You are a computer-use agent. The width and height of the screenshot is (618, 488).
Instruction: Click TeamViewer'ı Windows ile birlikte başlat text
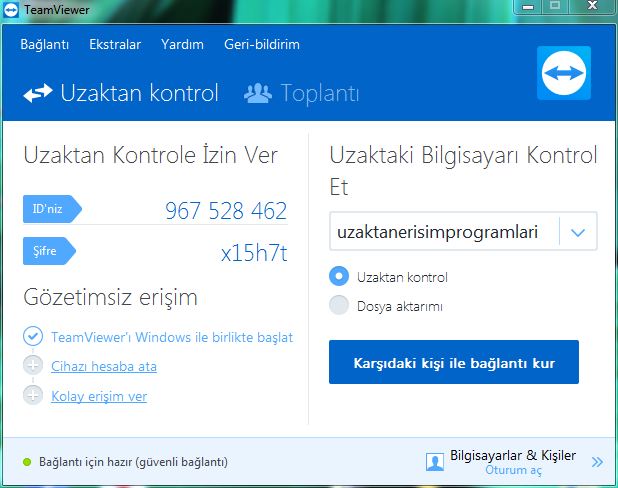coord(172,337)
